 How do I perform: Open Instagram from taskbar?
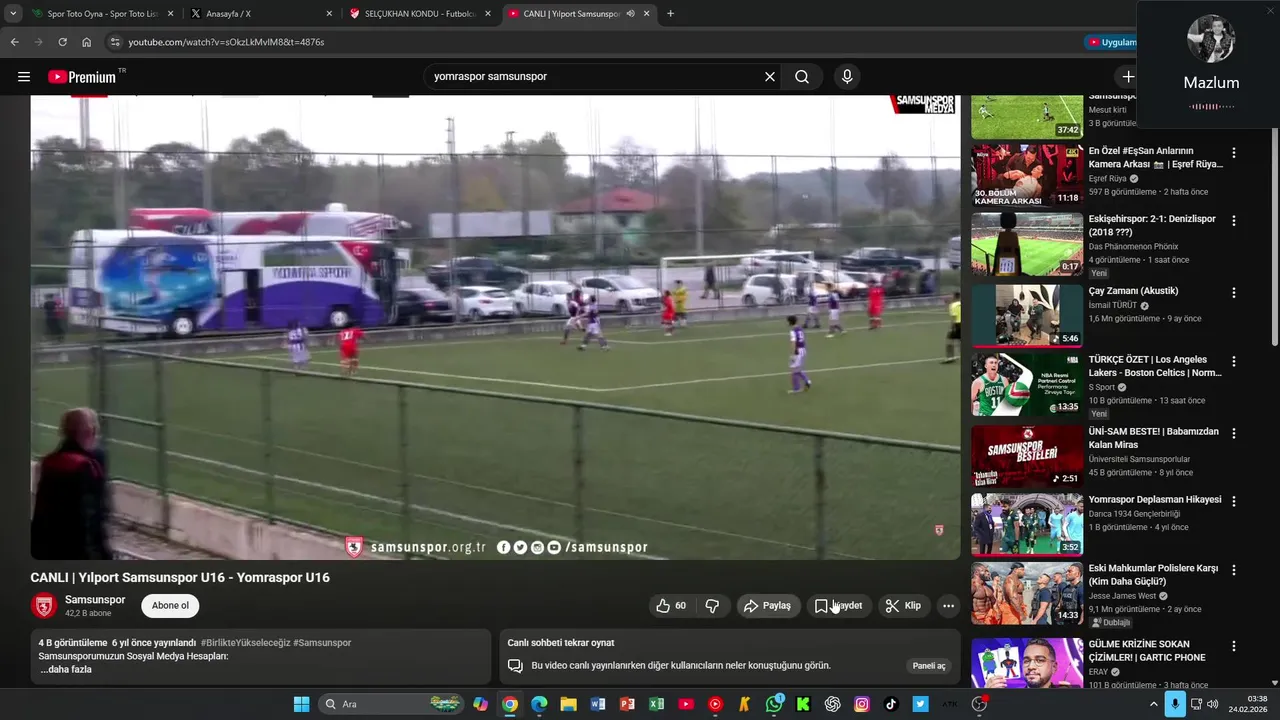862,704
